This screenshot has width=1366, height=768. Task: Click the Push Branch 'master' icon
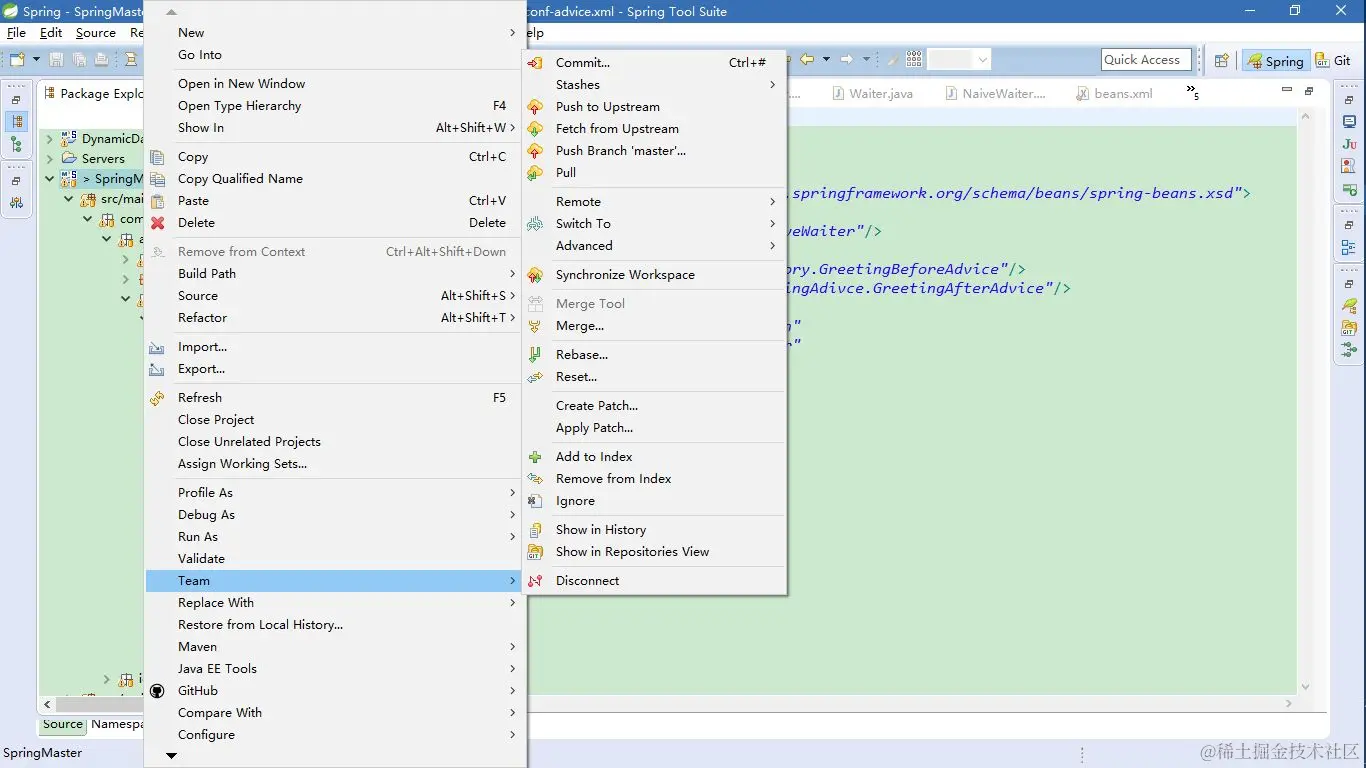(535, 151)
